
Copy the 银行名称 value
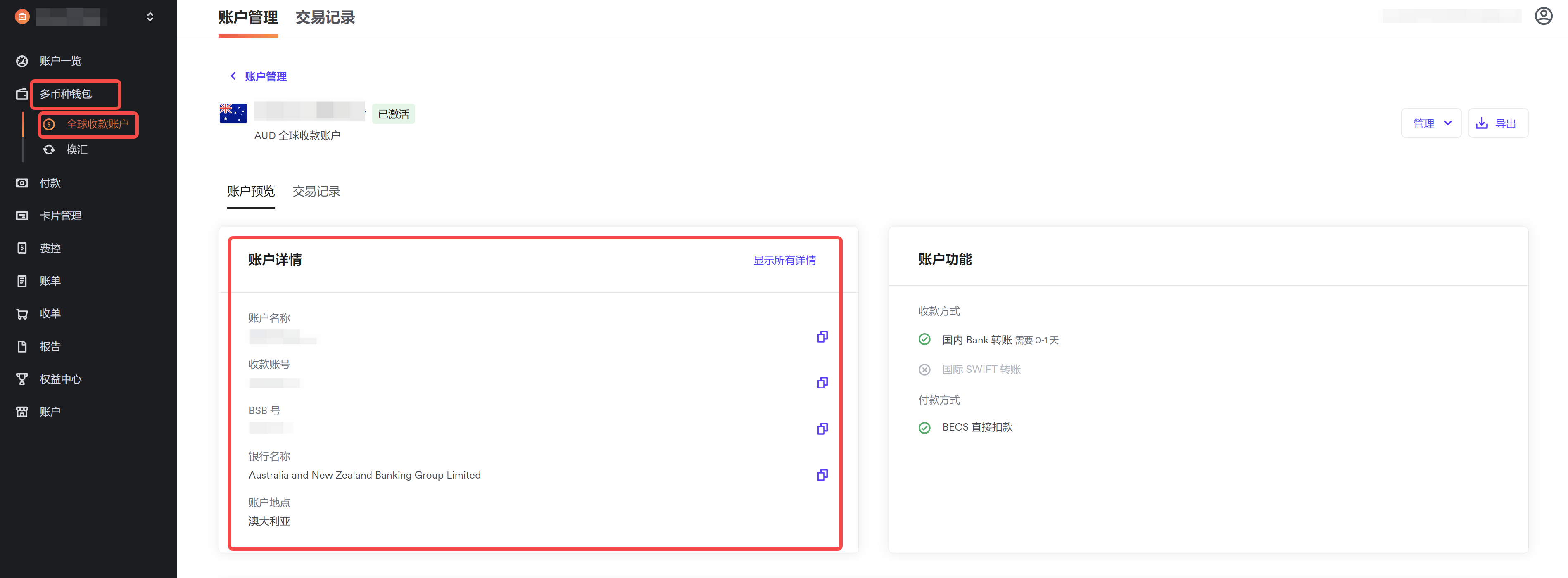tap(822, 474)
